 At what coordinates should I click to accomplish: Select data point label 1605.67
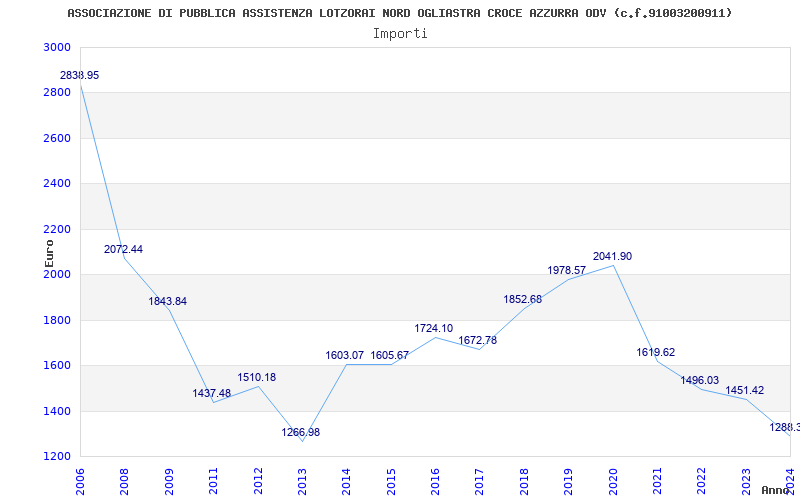point(390,356)
